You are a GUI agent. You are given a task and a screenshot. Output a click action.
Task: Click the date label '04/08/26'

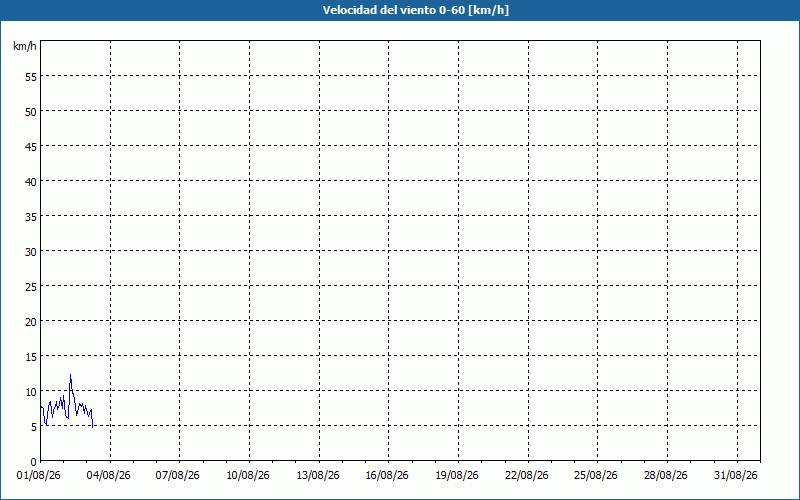[109, 476]
